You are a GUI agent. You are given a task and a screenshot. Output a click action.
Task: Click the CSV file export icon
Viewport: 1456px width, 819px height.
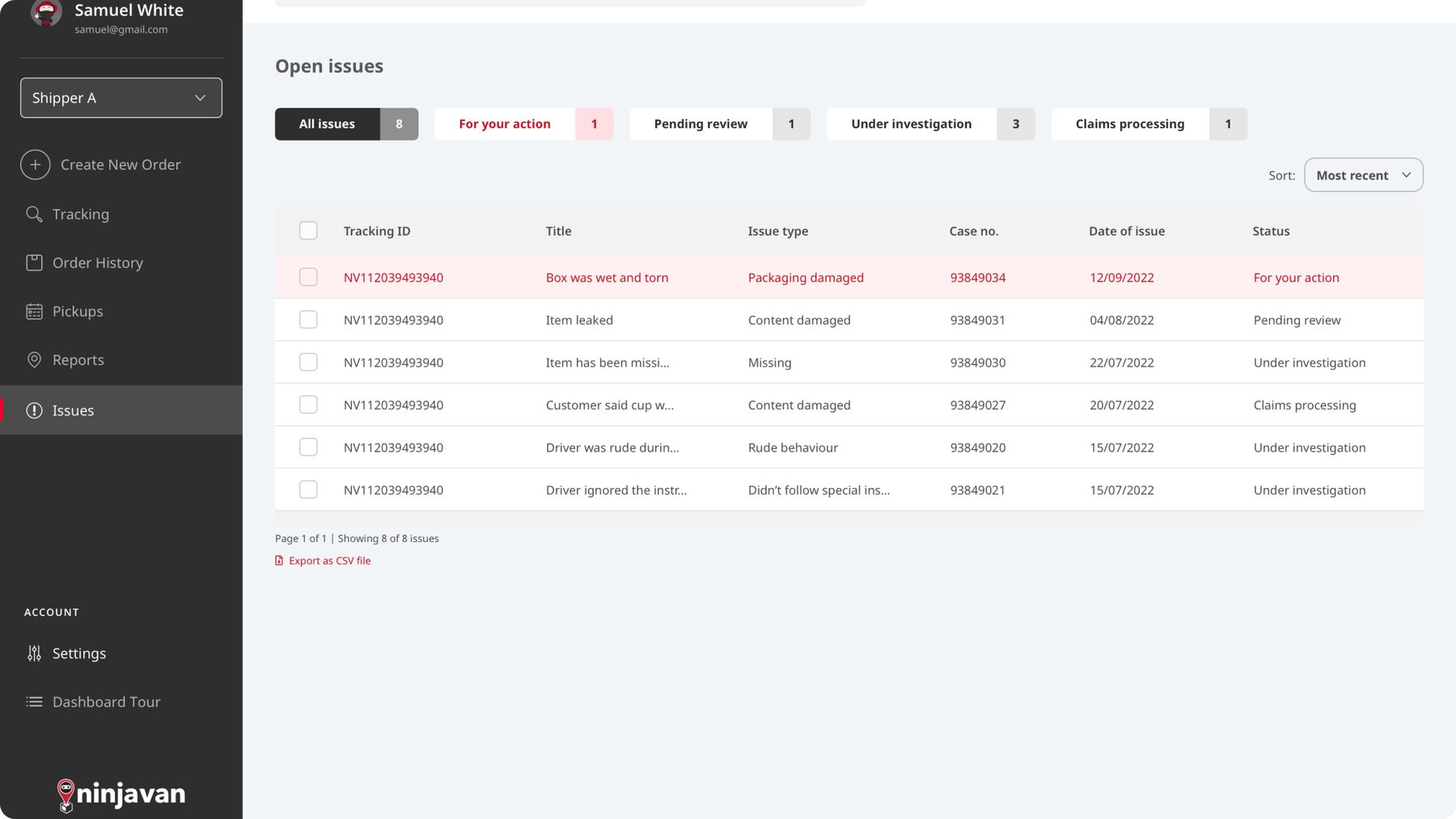click(279, 560)
